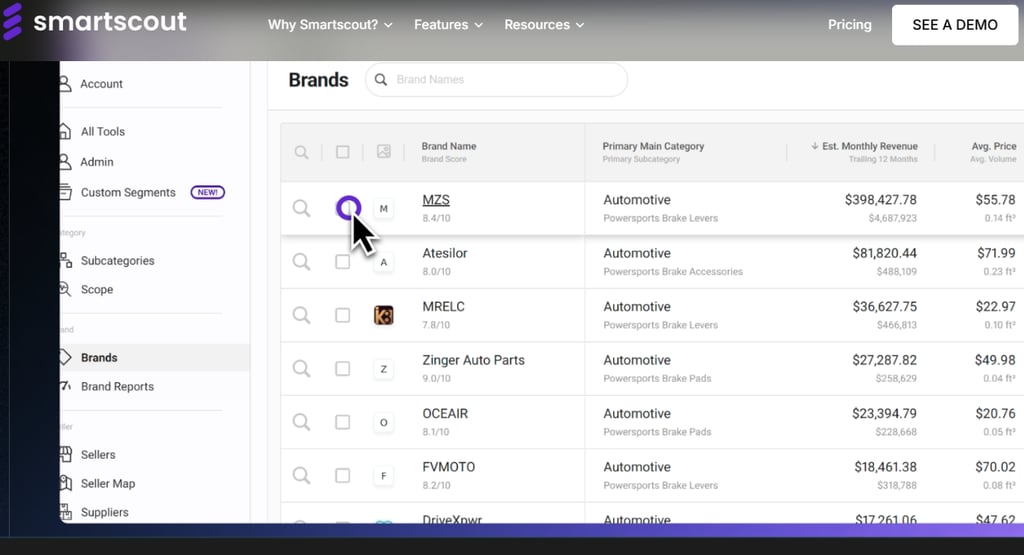The image size is (1024, 555).
Task: Open Subcategories in the sidebar
Action: [118, 261]
